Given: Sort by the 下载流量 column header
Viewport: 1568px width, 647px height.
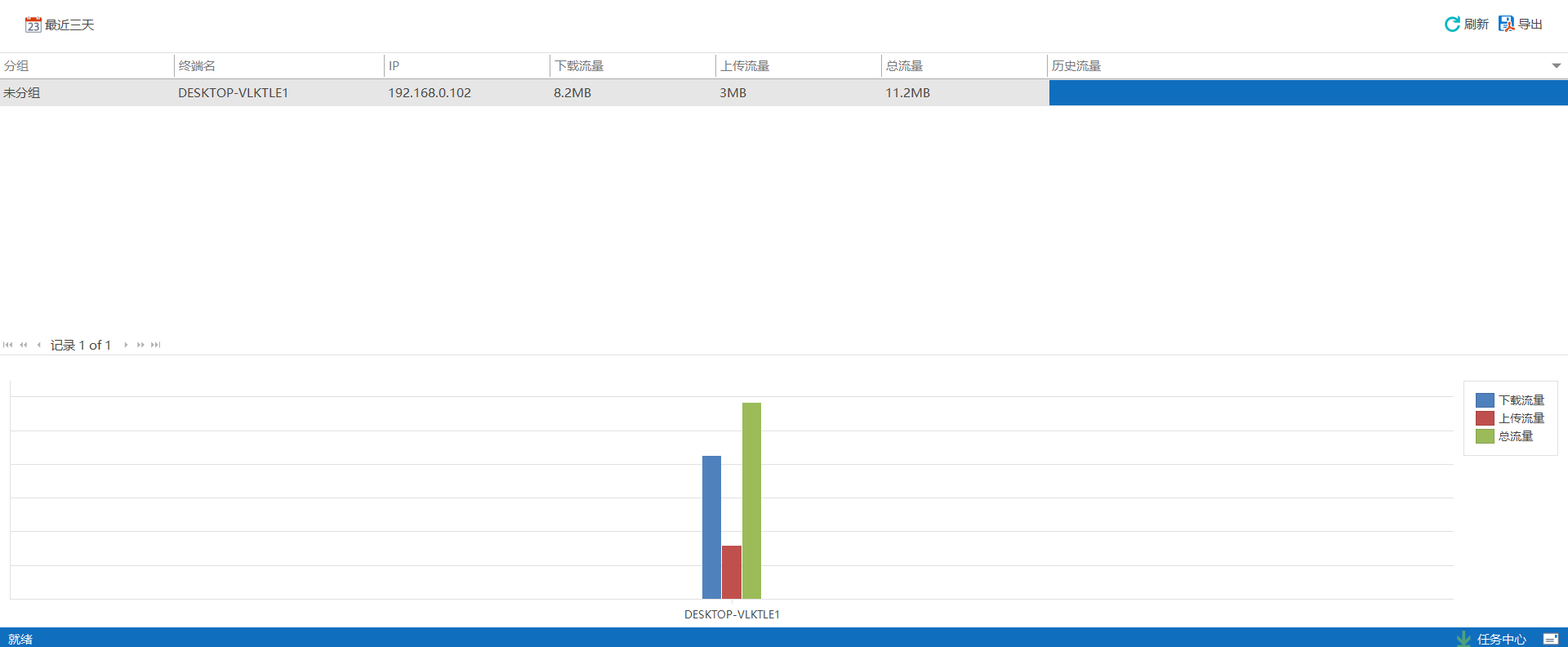Looking at the screenshot, I should point(579,66).
